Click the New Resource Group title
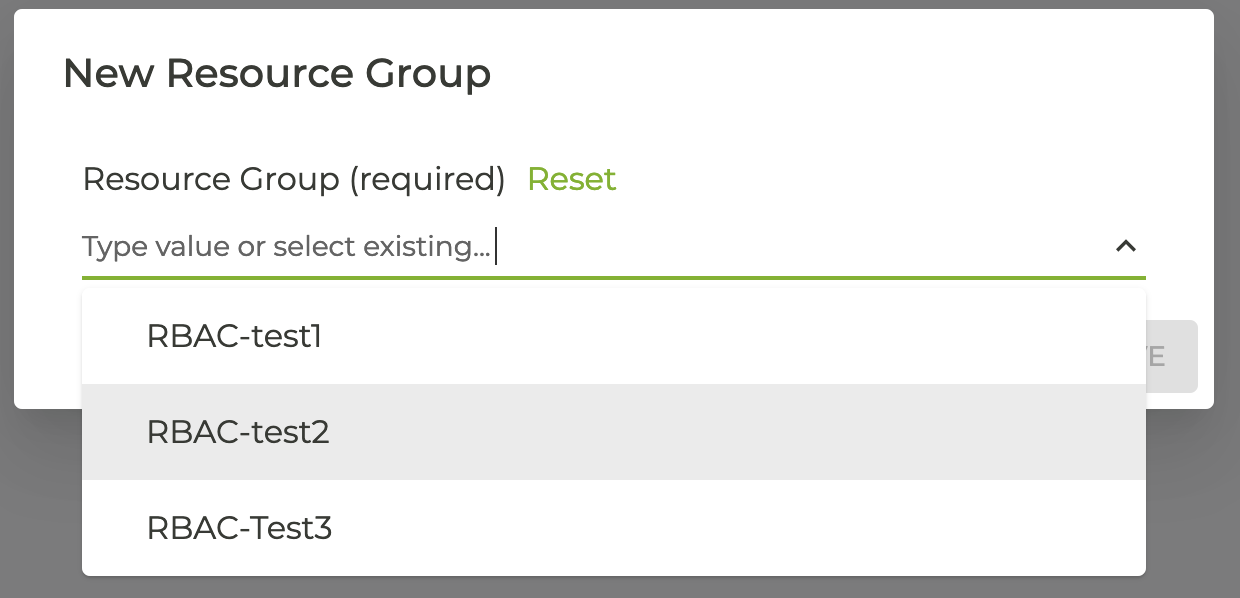This screenshot has height=598, width=1240. tap(277, 74)
